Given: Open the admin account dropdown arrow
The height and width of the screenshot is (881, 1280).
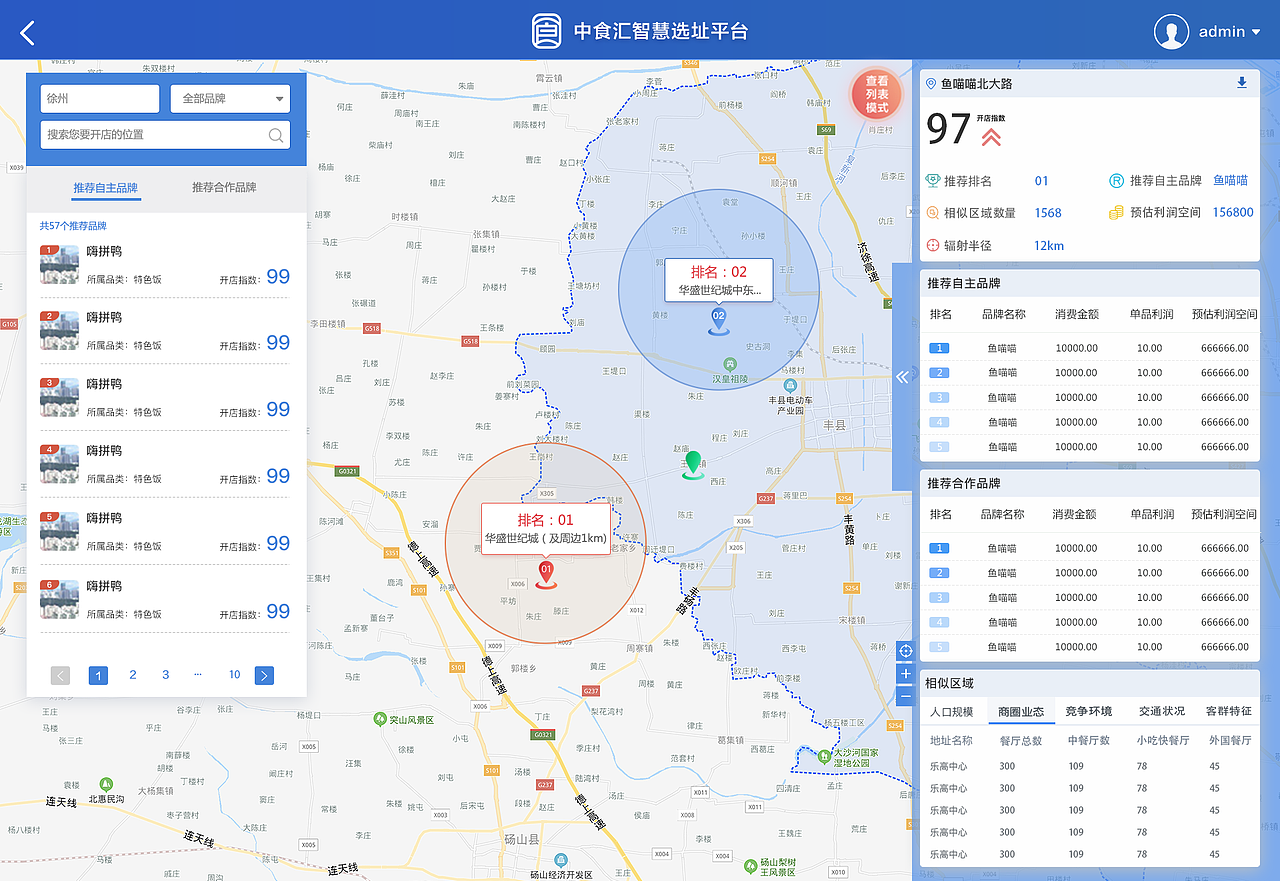Looking at the screenshot, I should pos(1256,32).
